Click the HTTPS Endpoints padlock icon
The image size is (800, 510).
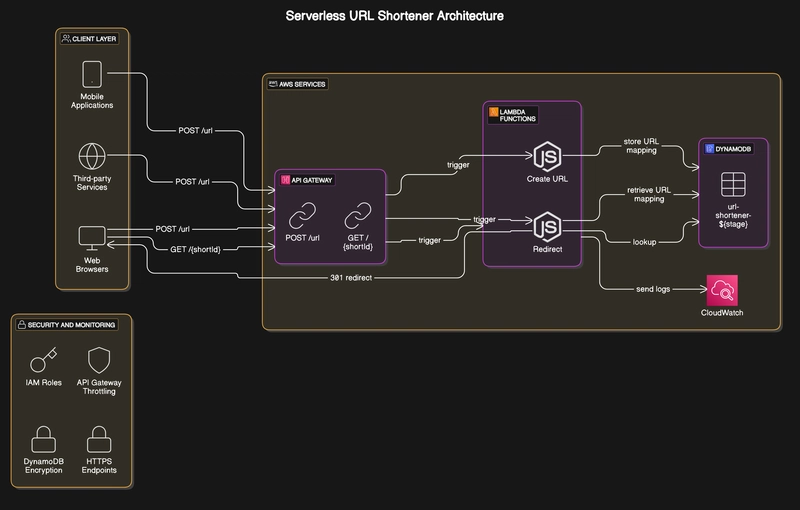(x=99, y=439)
